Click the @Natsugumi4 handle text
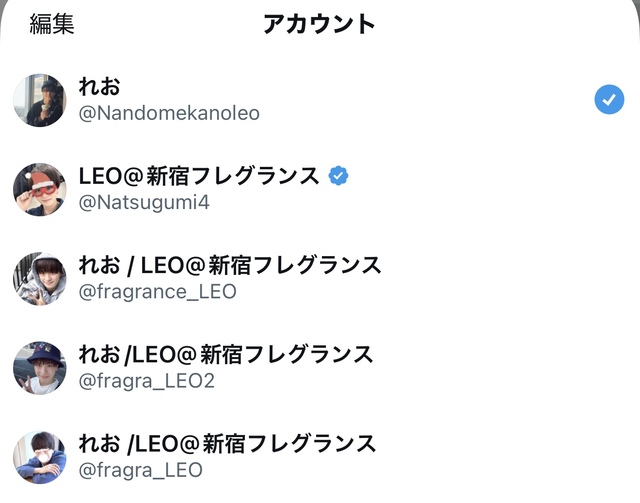Viewport: 640px width, 503px height. 144,203
